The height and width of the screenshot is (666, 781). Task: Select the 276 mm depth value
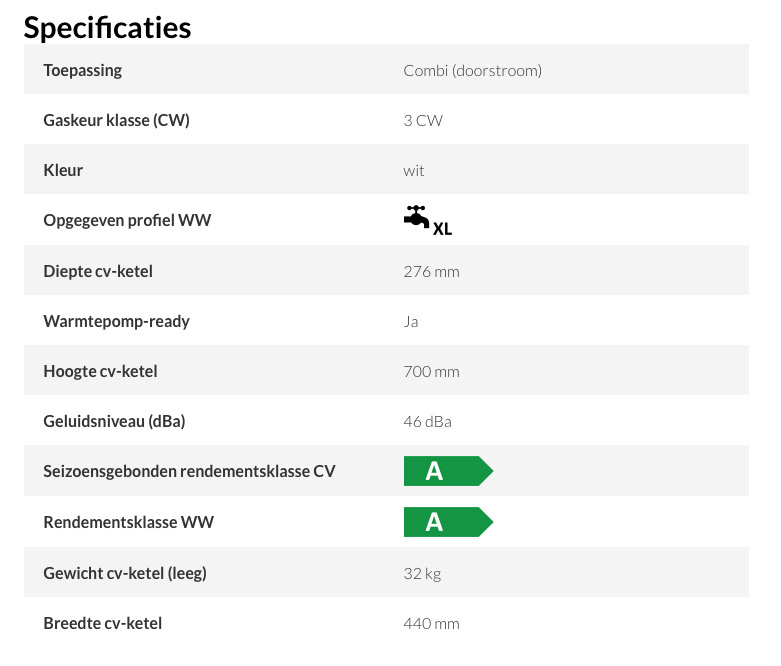coord(431,271)
